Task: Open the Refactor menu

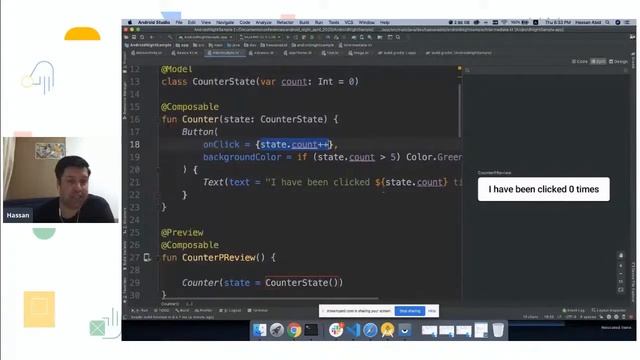Action: (x=285, y=22)
